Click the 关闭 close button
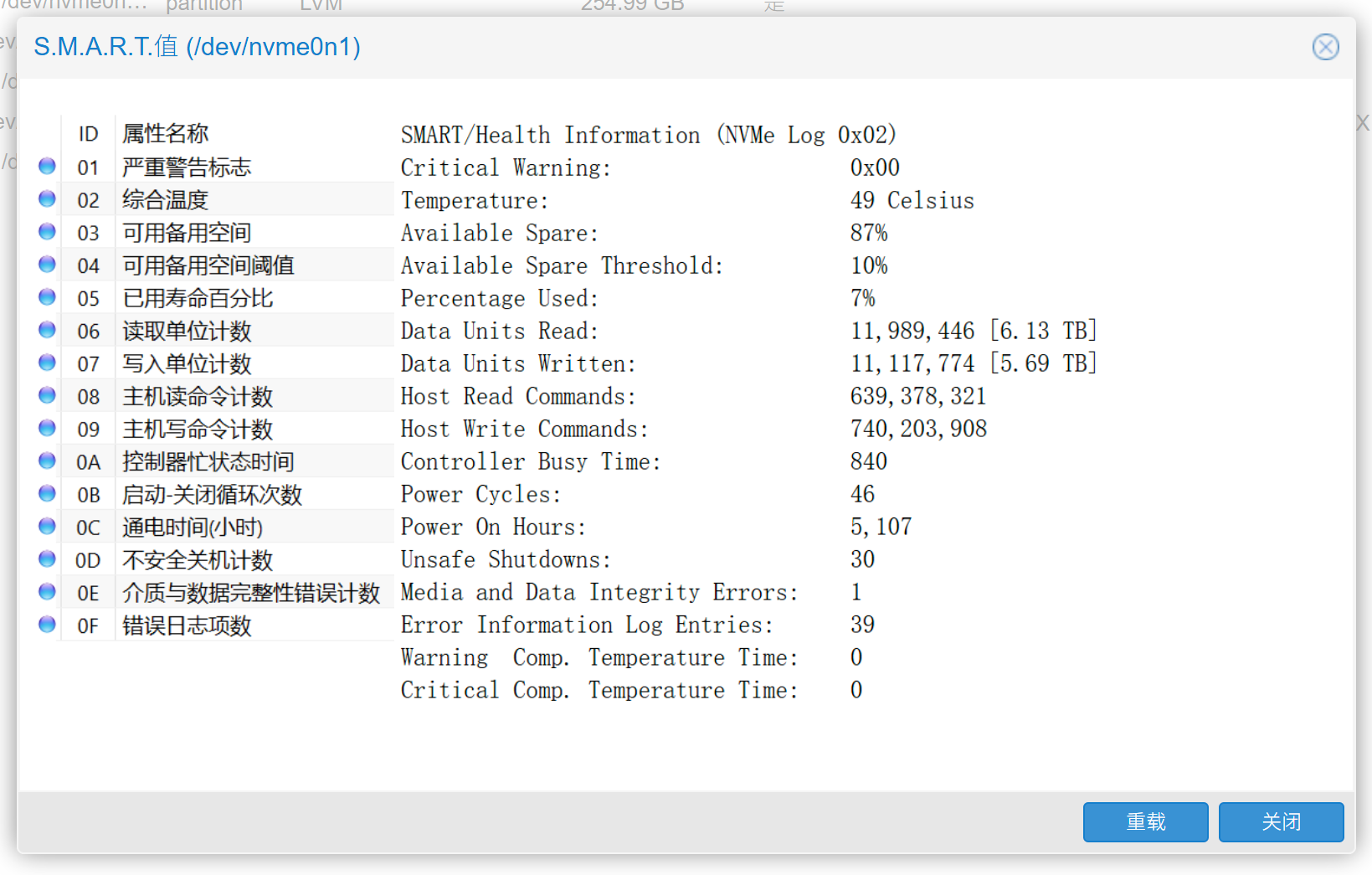 click(x=1281, y=822)
